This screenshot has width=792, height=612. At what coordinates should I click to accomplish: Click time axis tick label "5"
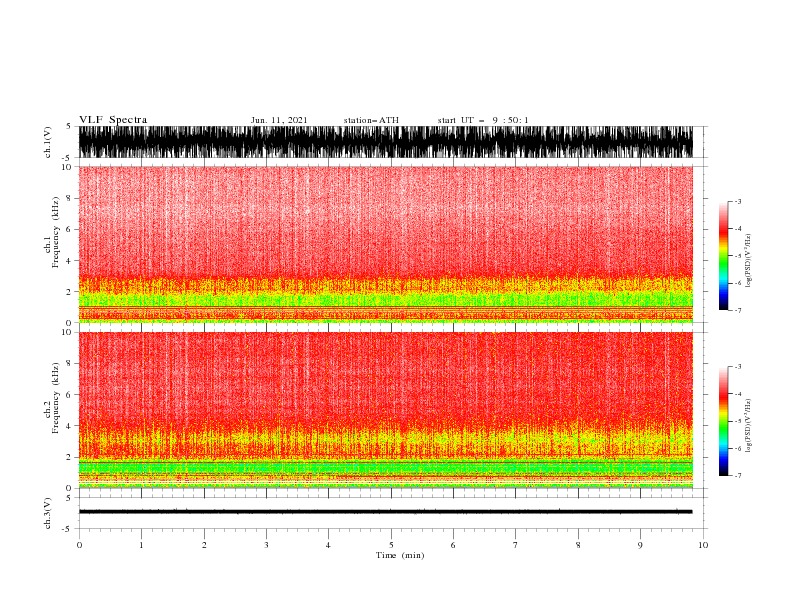[x=391, y=545]
